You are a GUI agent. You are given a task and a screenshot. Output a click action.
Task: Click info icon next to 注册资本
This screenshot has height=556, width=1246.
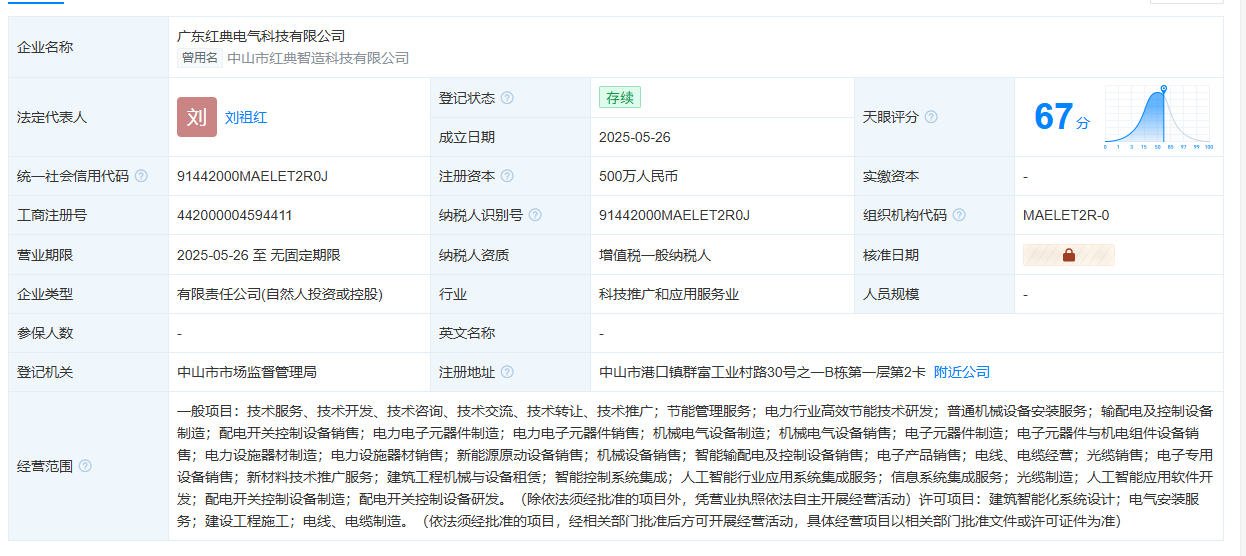[507, 176]
